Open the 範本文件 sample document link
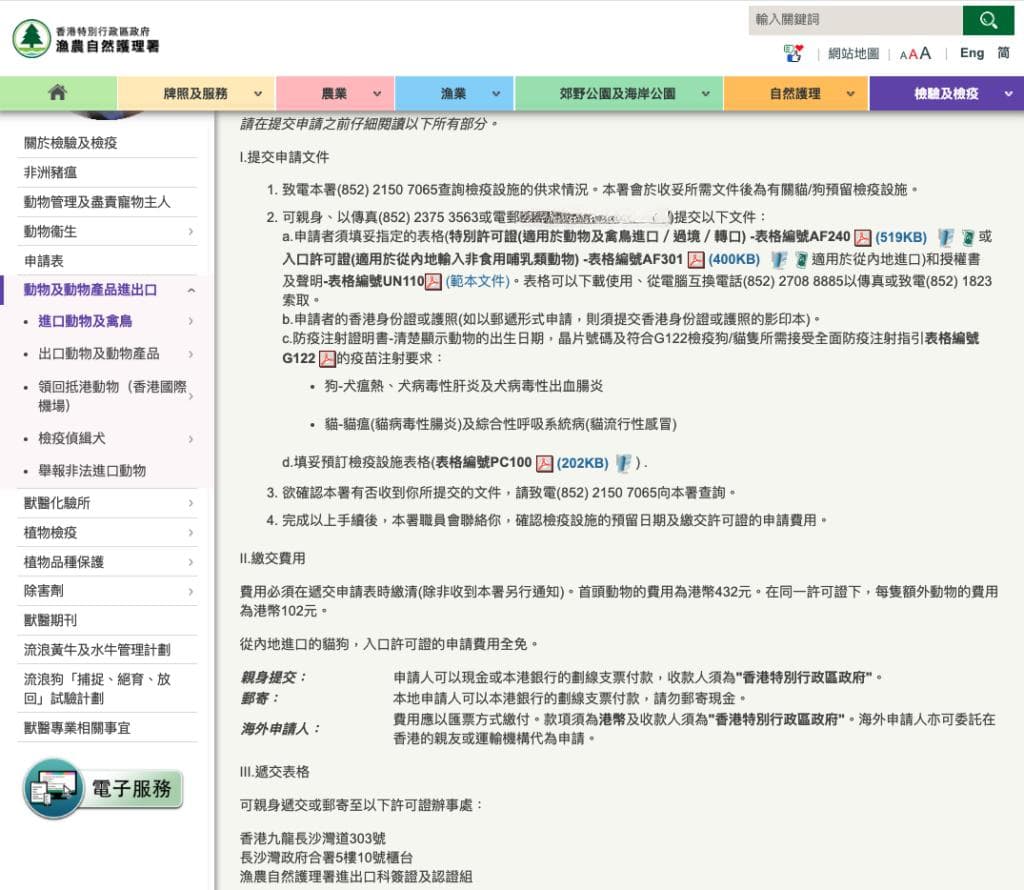Viewport: 1024px width, 890px height. tap(477, 282)
